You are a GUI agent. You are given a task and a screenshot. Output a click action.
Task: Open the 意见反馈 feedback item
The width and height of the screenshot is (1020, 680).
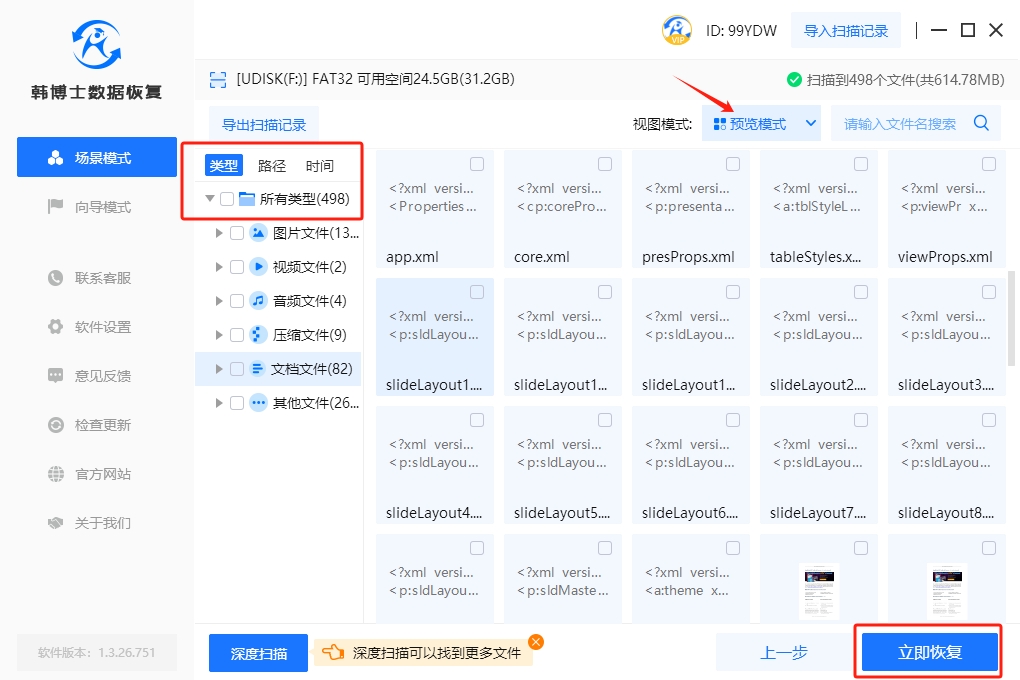102,376
